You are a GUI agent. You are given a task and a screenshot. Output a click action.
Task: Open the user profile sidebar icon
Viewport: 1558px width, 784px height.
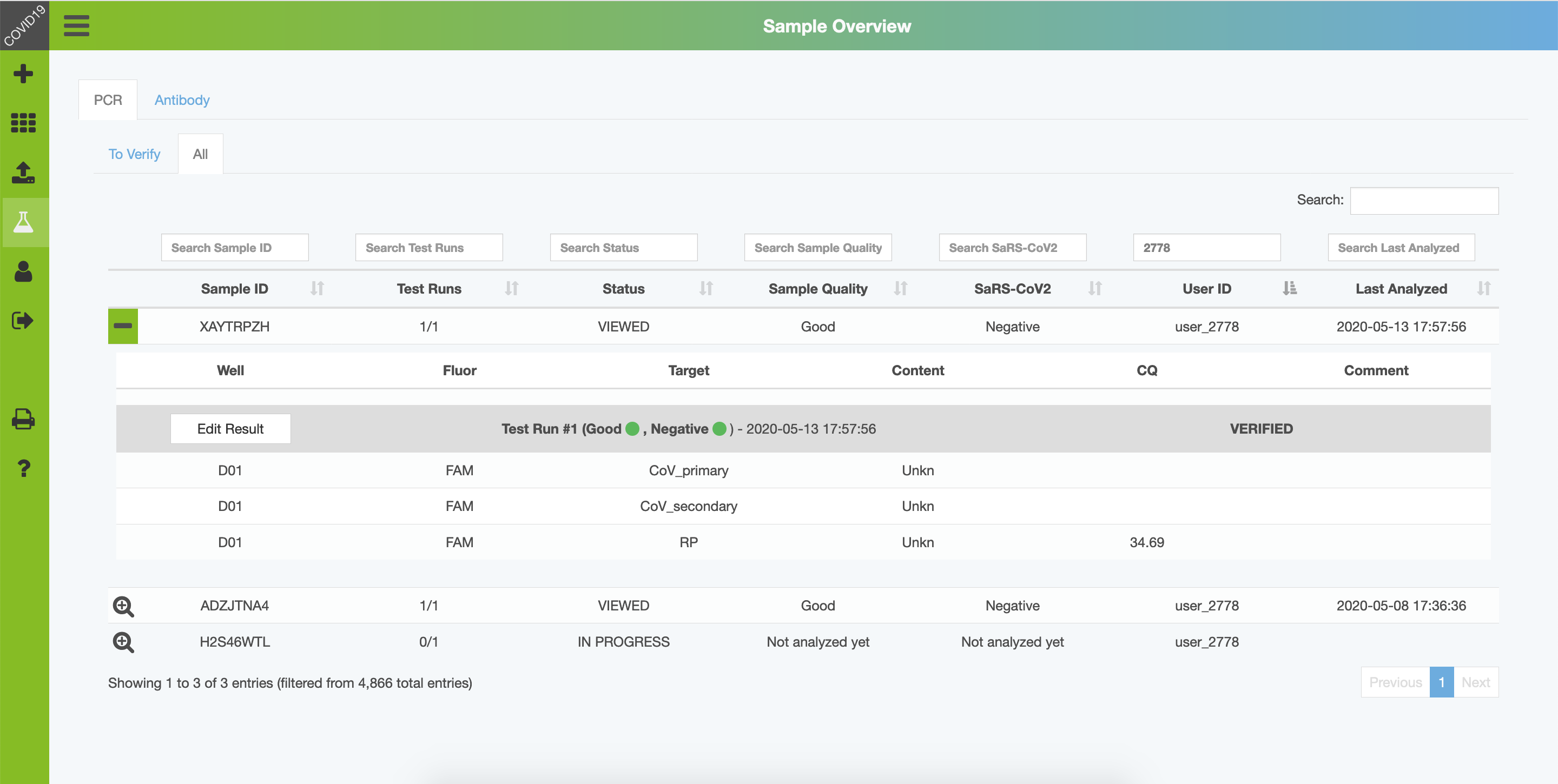(x=24, y=271)
